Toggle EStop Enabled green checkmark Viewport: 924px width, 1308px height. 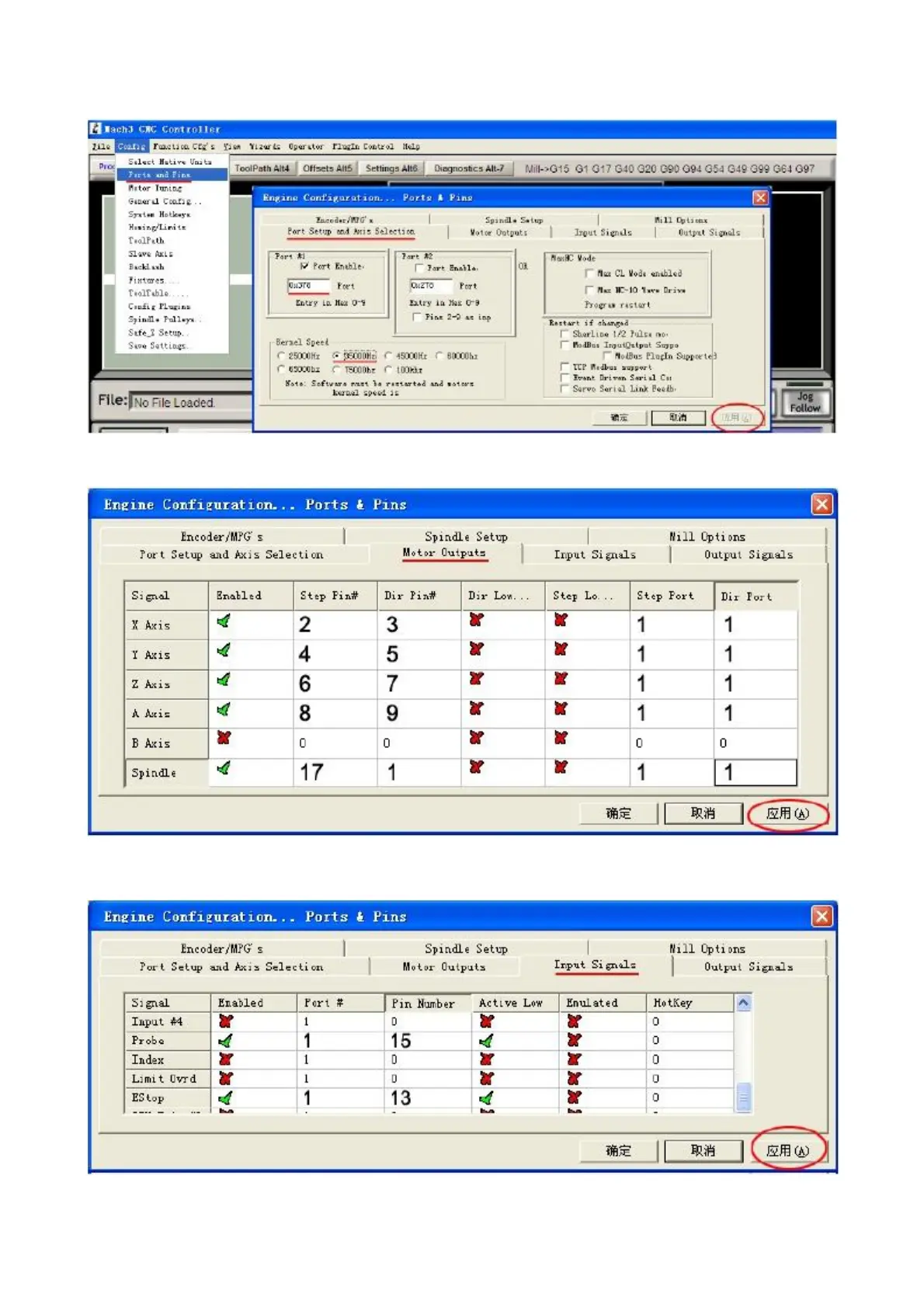click(226, 1099)
